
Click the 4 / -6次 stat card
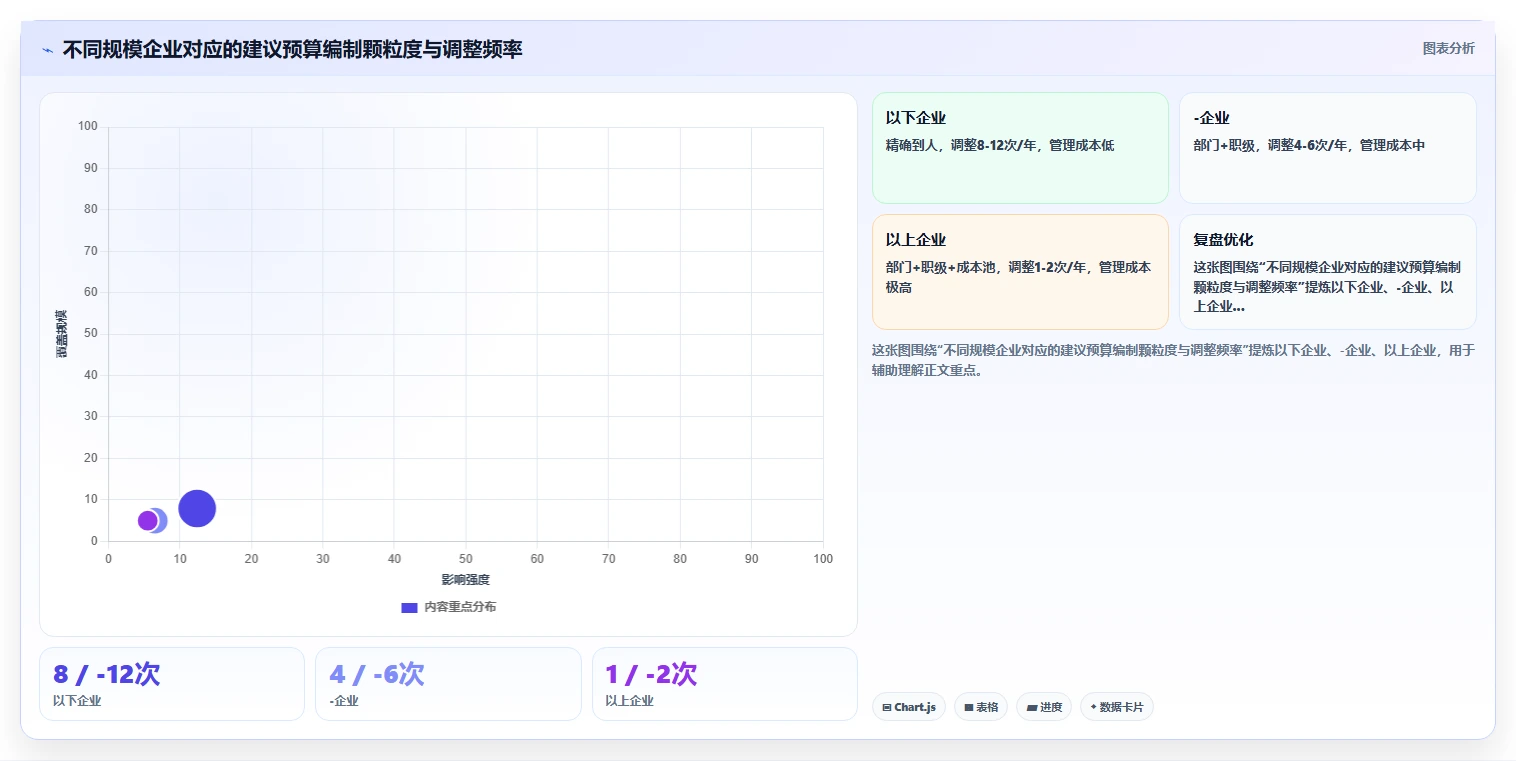448,684
